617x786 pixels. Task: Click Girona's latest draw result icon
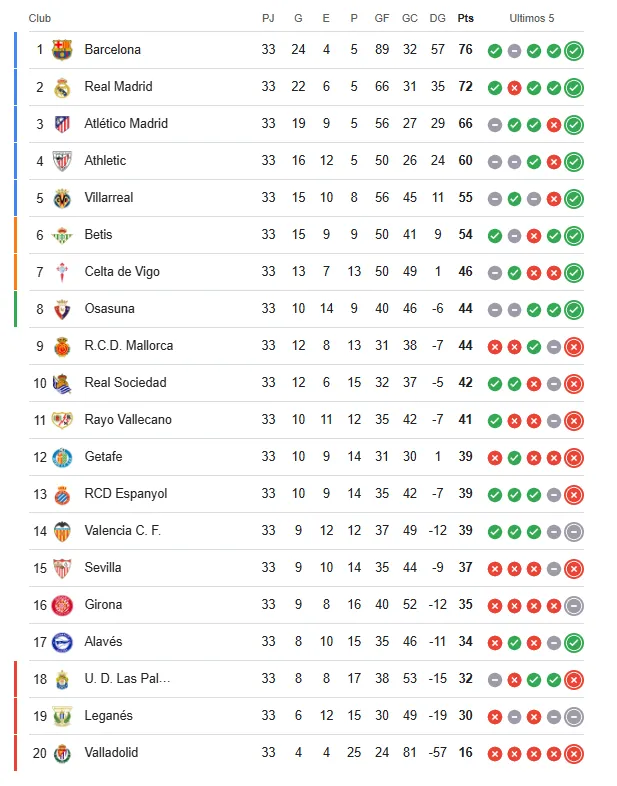point(573,606)
